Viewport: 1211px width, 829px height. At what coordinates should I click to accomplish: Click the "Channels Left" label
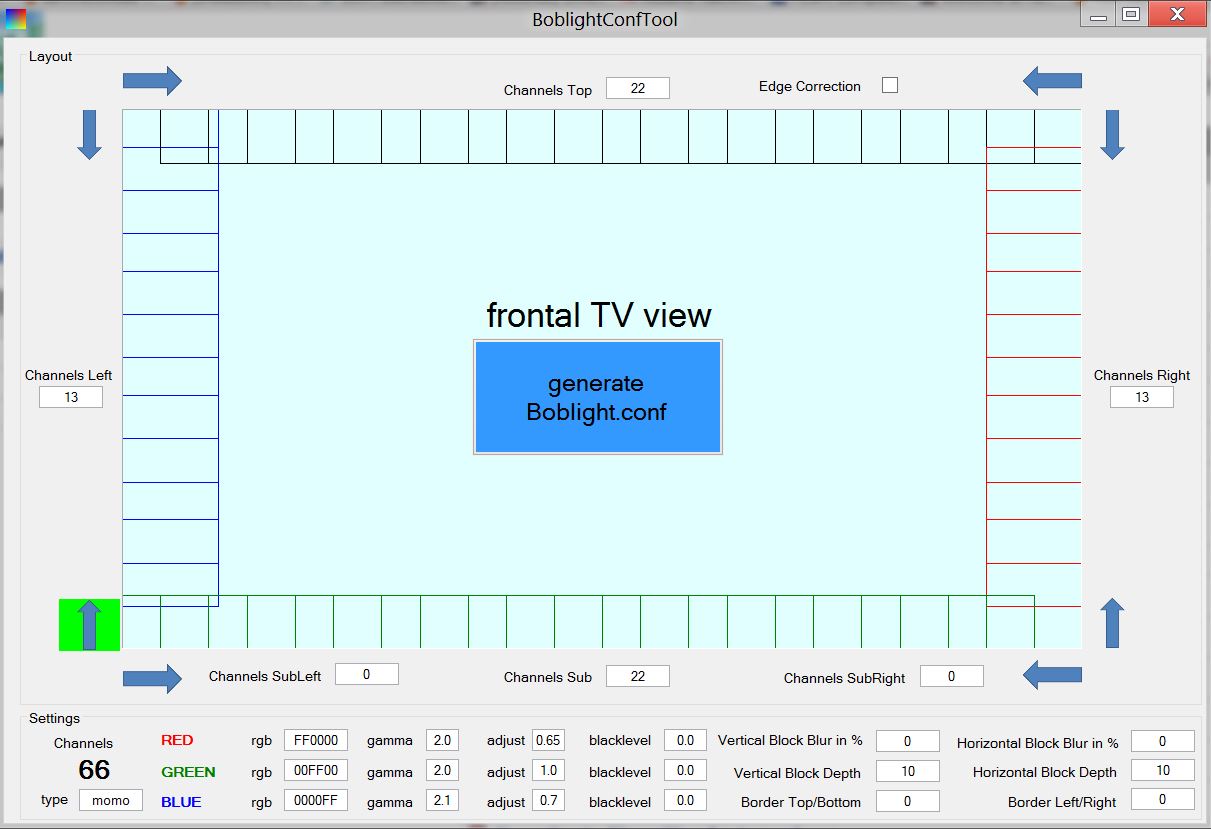click(68, 375)
